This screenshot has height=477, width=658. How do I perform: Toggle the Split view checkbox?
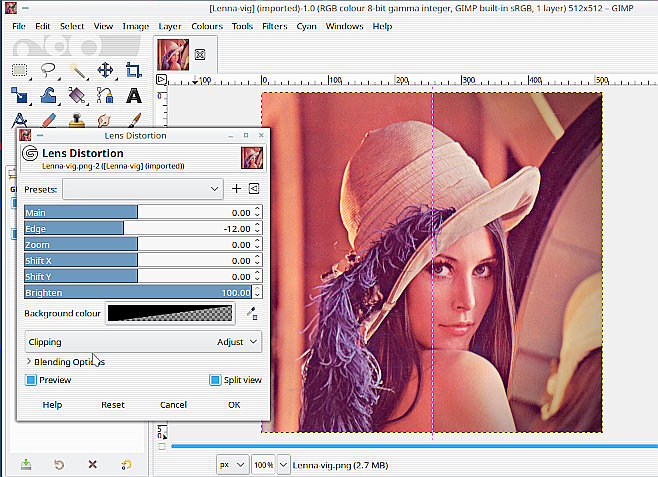215,380
